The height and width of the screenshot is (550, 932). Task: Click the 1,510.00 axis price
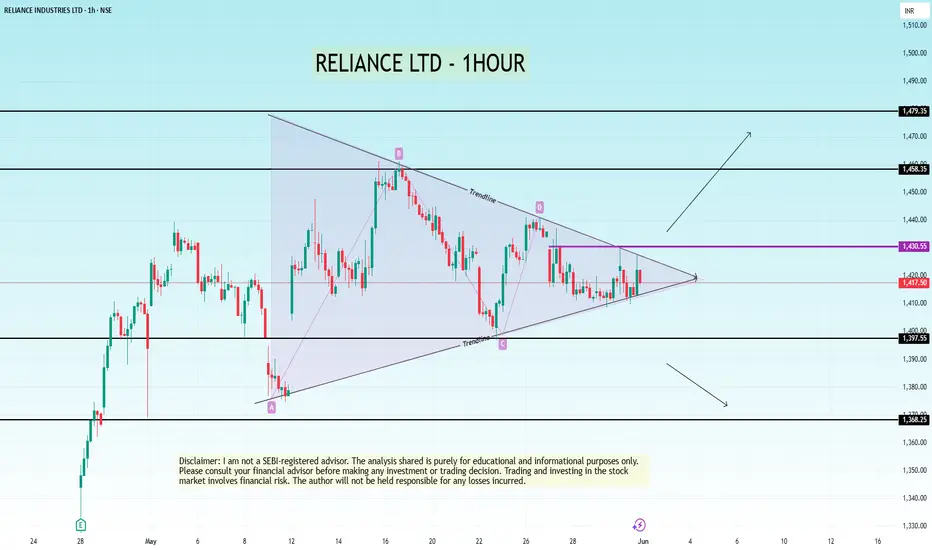pos(914,26)
